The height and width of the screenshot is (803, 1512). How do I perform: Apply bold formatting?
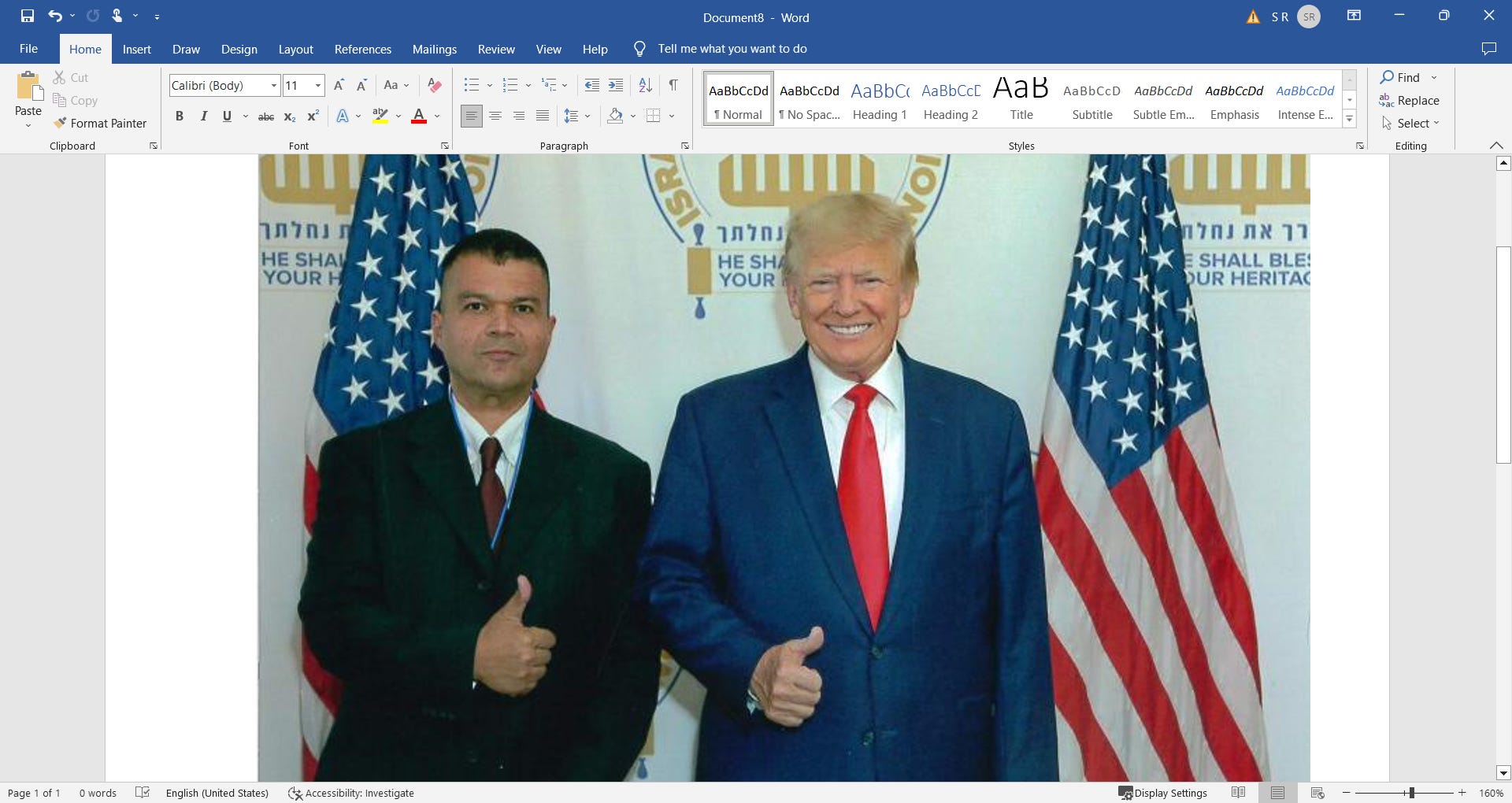coord(180,116)
